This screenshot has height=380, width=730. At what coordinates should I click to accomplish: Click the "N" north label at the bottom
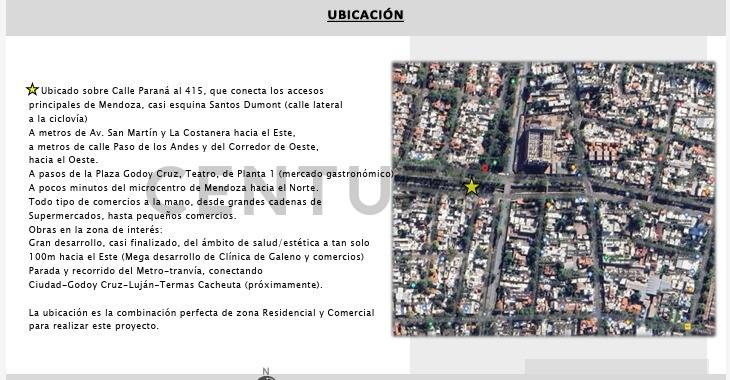tap(266, 371)
